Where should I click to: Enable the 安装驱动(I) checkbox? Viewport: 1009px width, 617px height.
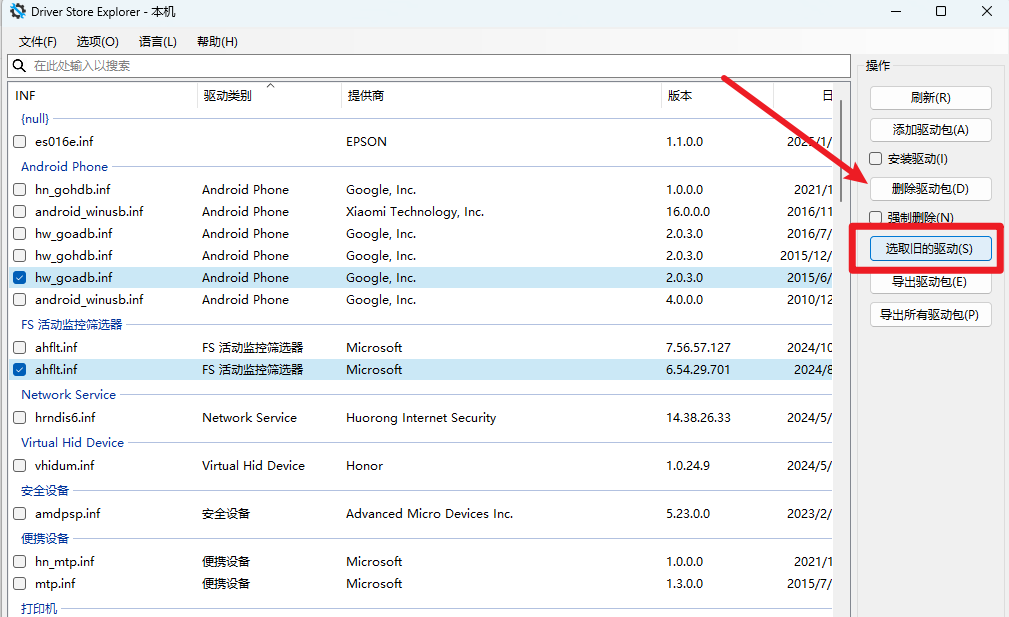(x=876, y=159)
